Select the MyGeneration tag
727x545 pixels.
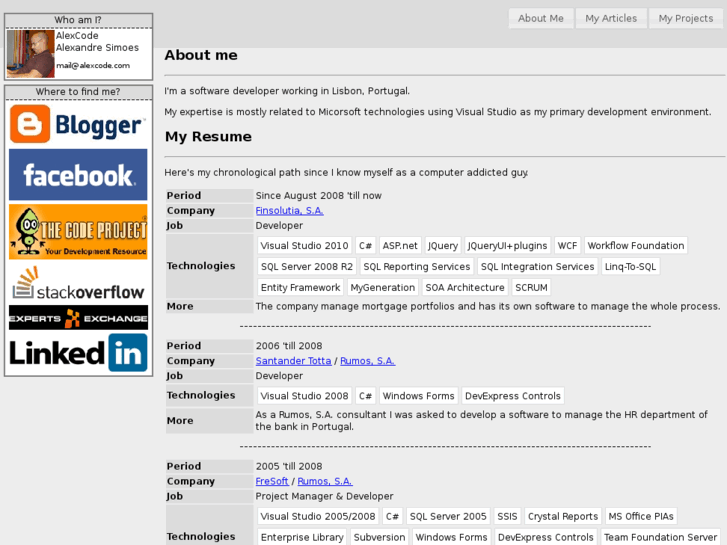pyautogui.click(x=383, y=288)
